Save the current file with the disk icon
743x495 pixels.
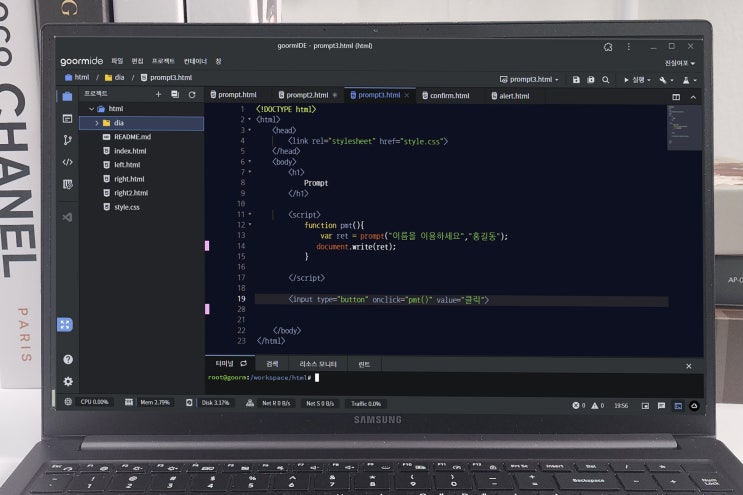[x=576, y=80]
